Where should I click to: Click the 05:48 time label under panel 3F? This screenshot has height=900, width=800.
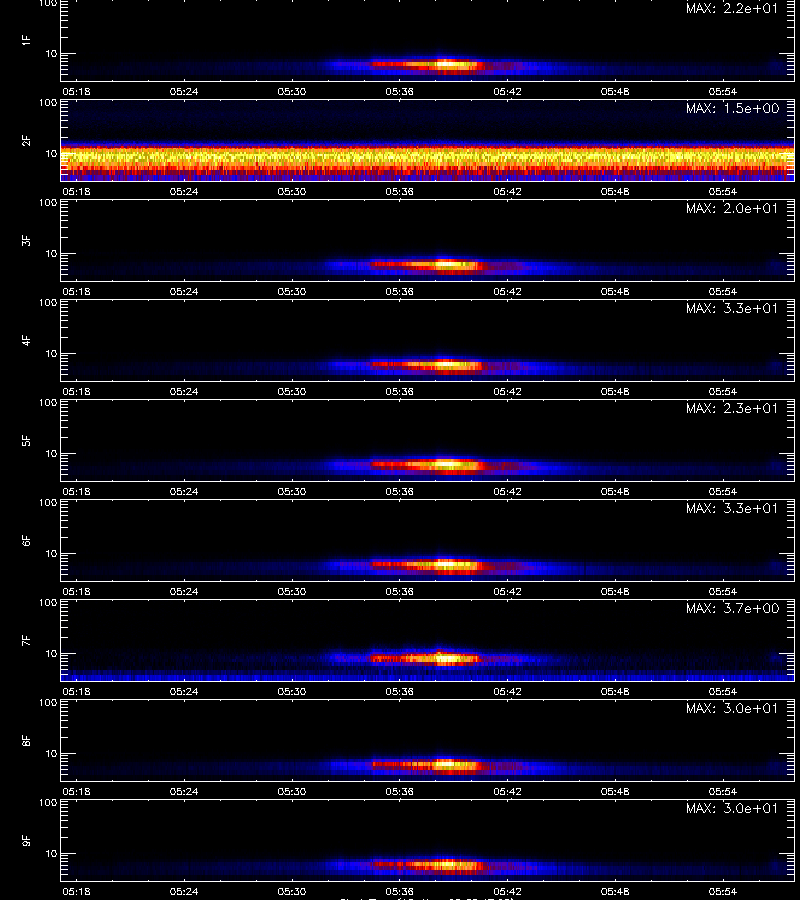pyautogui.click(x=615, y=292)
